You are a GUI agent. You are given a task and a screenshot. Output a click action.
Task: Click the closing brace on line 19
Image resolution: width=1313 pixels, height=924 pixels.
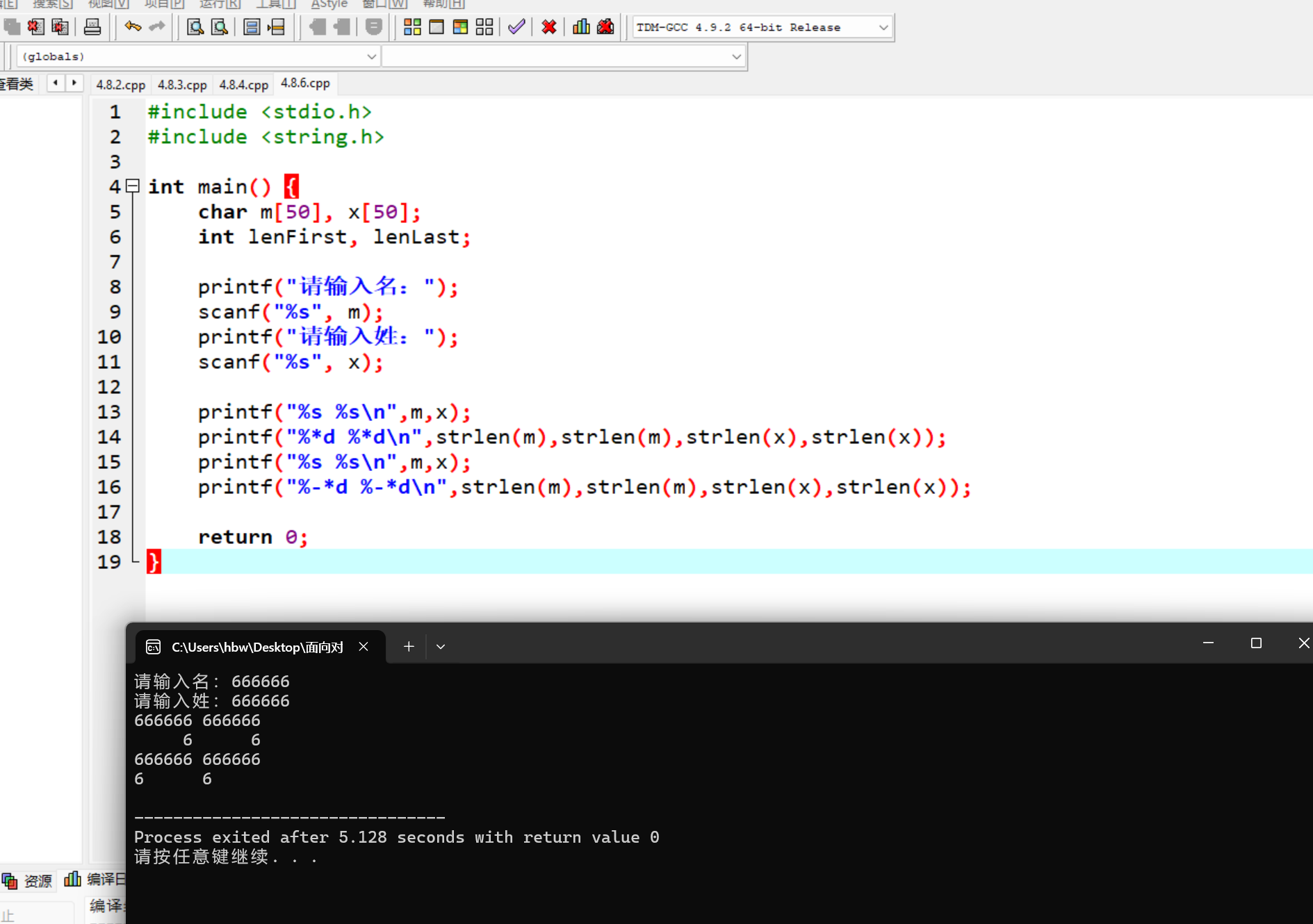tap(154, 561)
